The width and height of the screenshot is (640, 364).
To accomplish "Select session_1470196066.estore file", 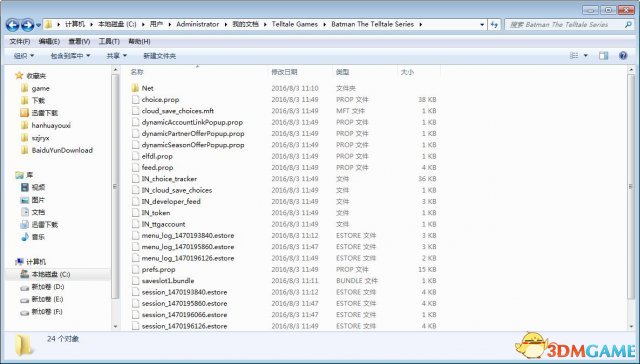I will 184,315.
